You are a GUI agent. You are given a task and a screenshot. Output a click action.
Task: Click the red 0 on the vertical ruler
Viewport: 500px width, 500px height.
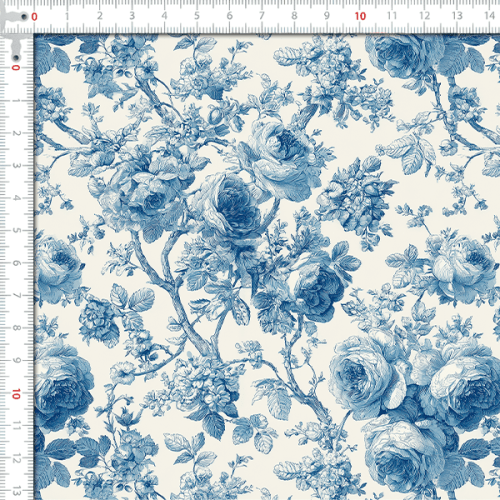pos(16,68)
